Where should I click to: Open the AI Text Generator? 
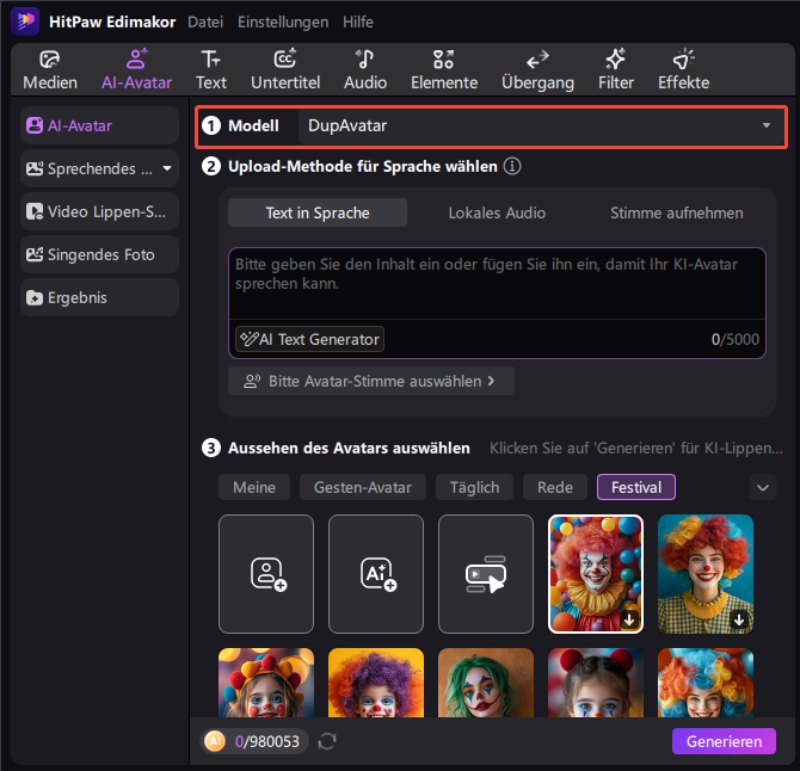(308, 339)
